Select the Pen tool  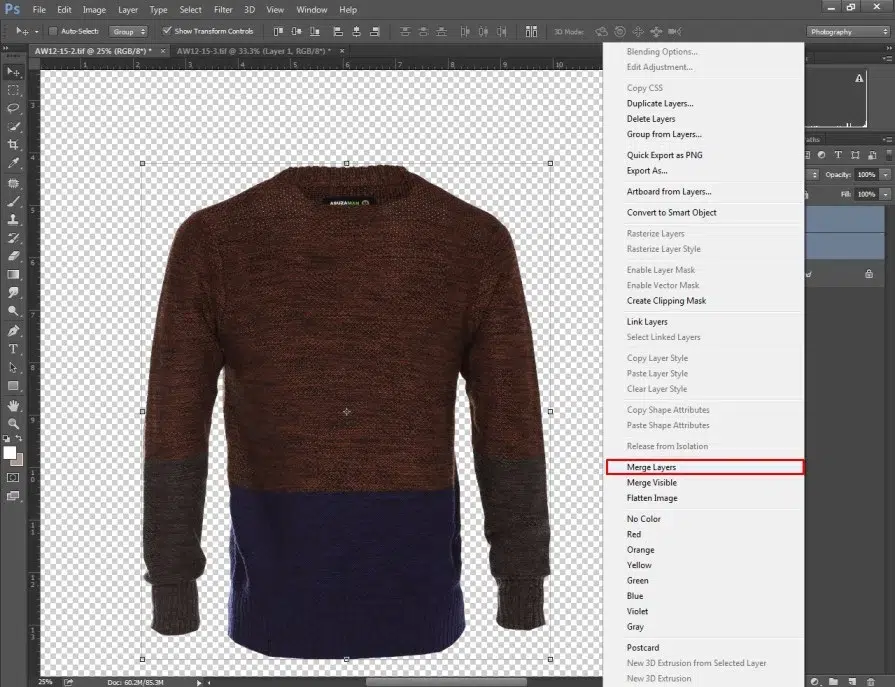point(13,330)
